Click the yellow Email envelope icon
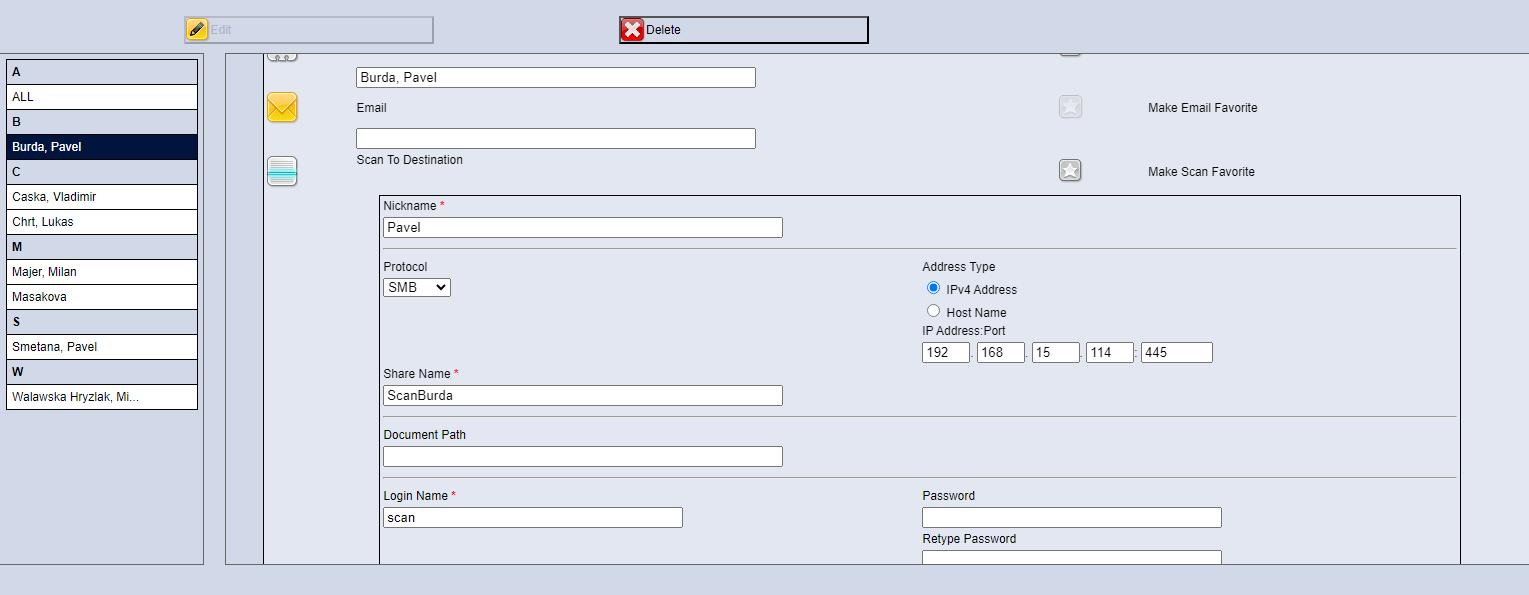Screen dimensions: 1529x595 tap(282, 107)
